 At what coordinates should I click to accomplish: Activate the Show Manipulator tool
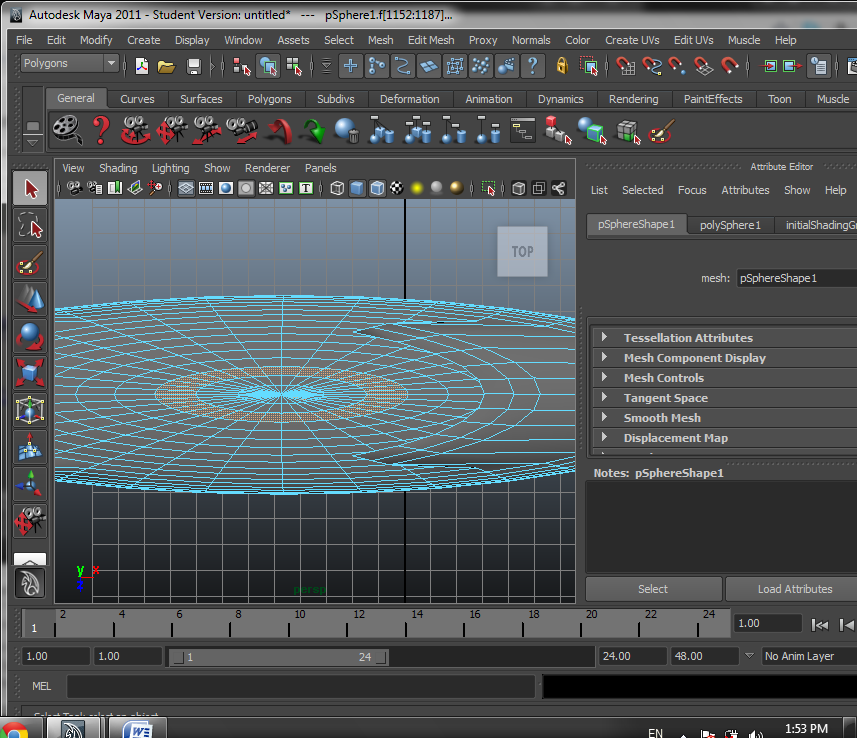(x=30, y=484)
